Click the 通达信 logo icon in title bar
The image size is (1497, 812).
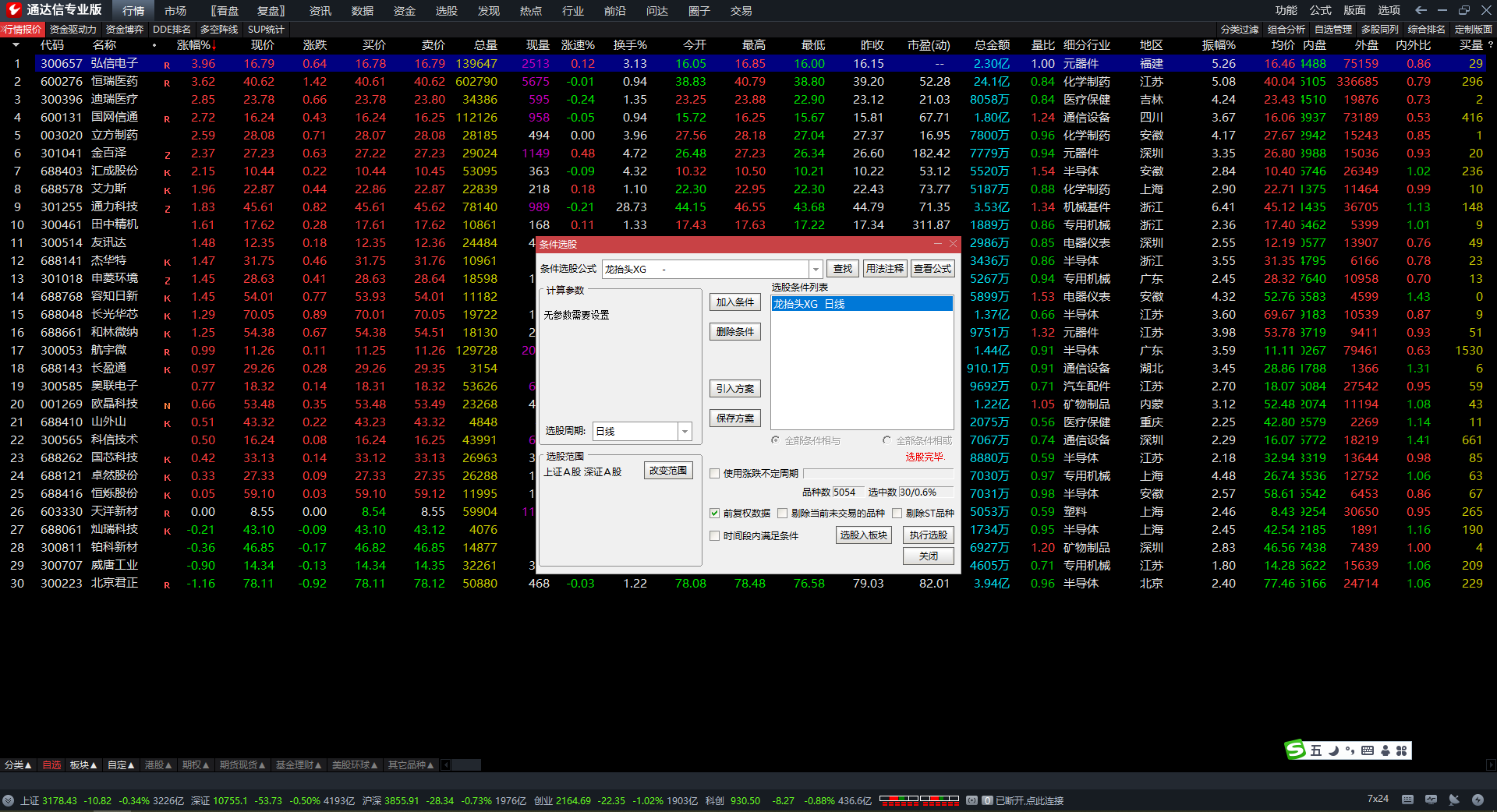click(x=13, y=10)
